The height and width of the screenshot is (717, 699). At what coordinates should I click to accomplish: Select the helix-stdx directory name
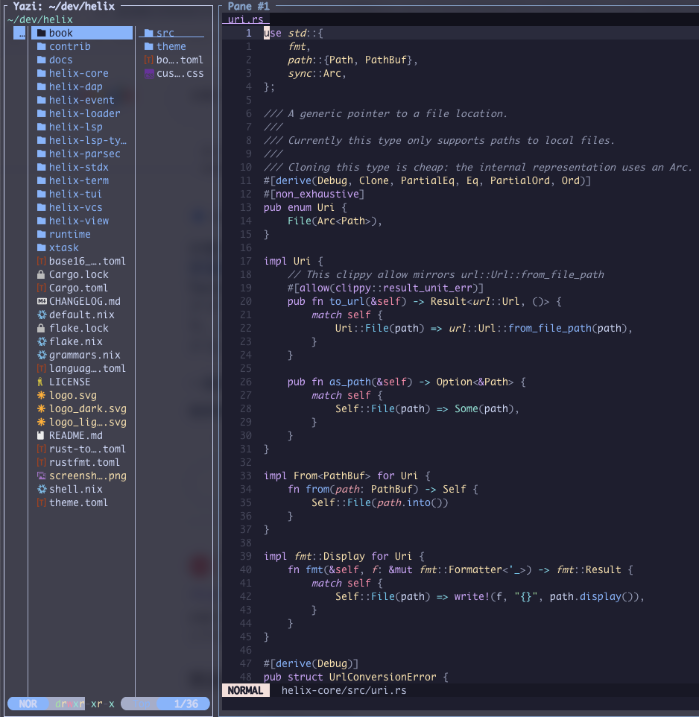click(x=79, y=167)
